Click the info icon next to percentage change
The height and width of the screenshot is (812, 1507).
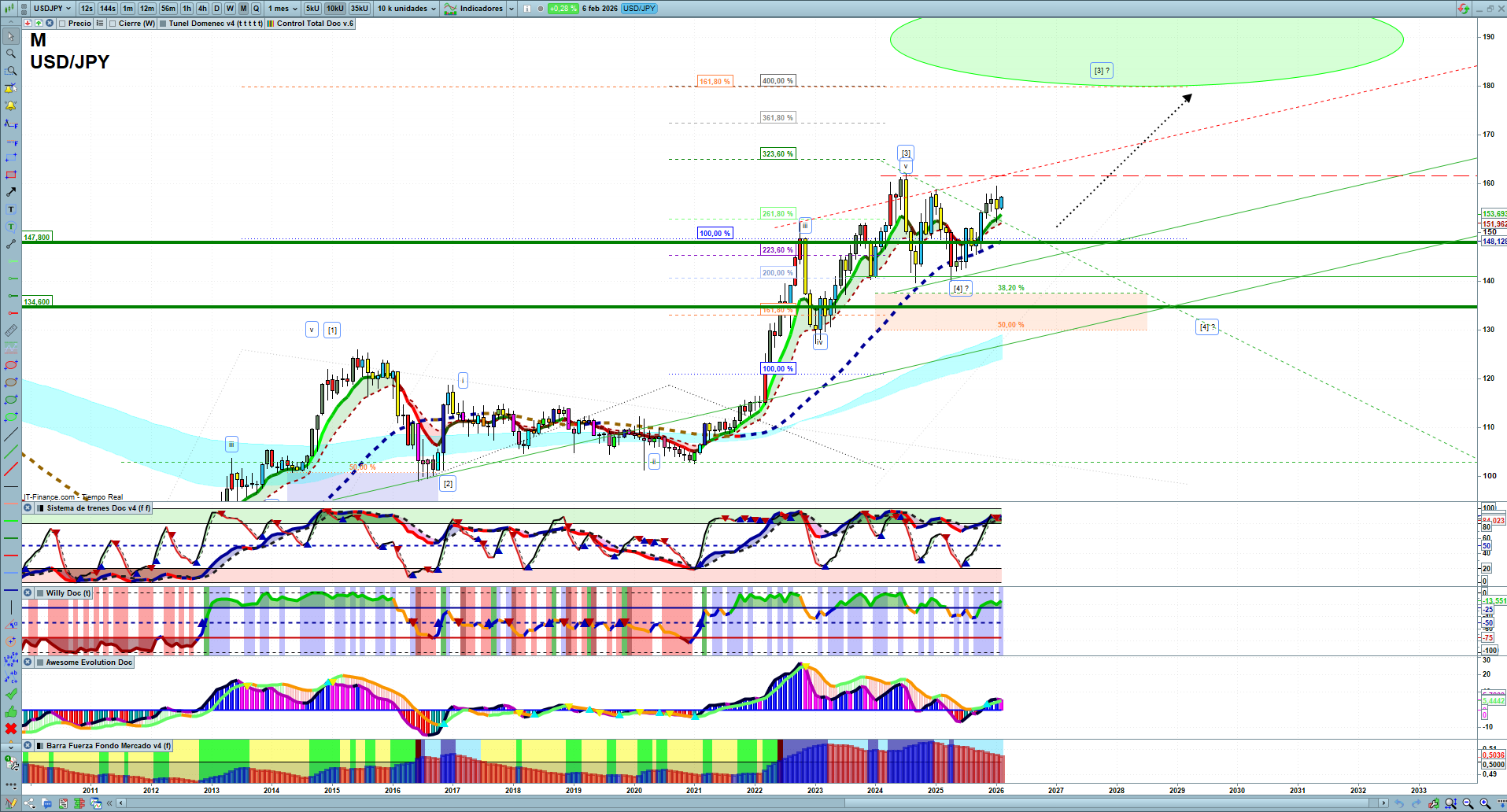coord(527,9)
